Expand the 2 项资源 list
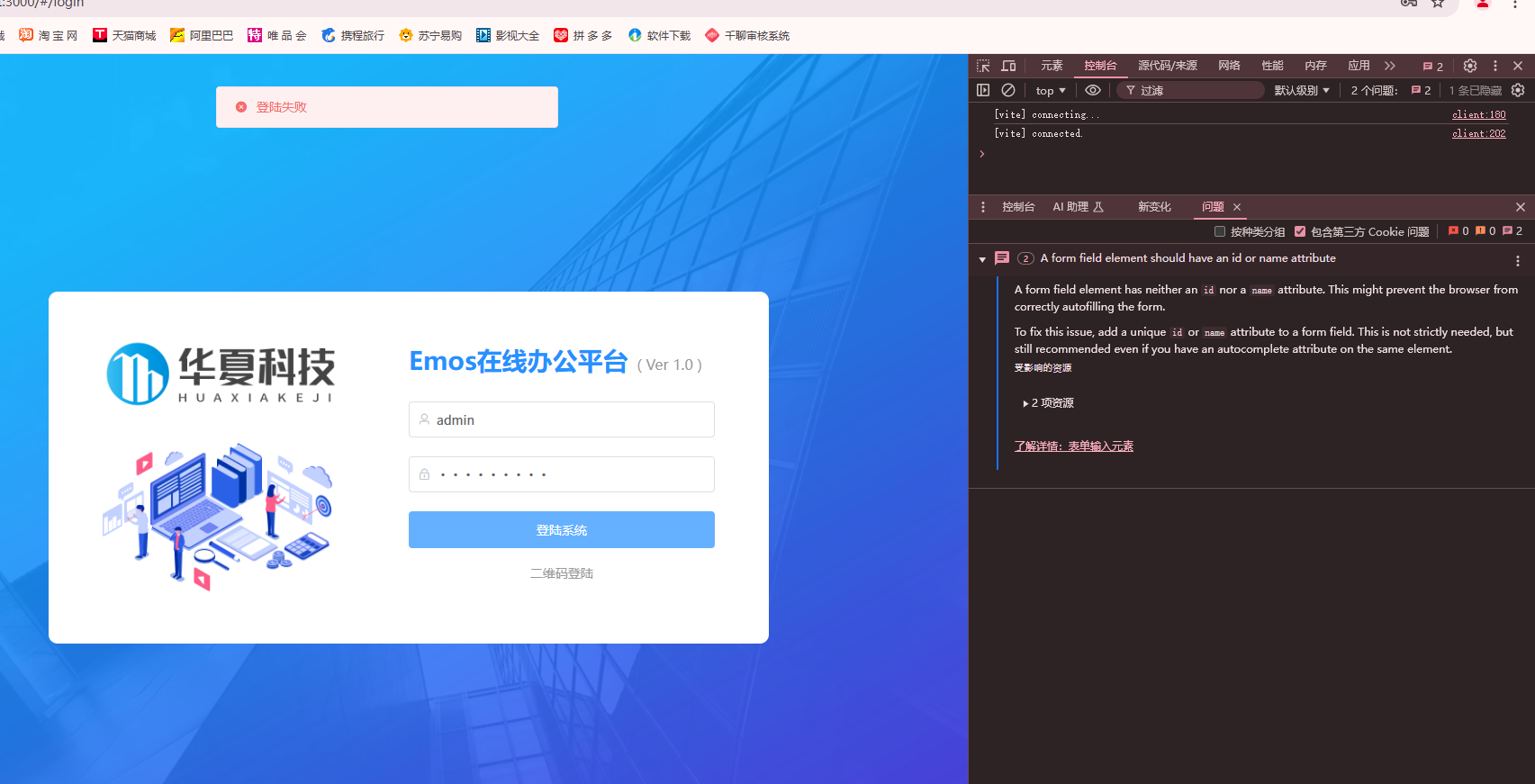 pos(1048,403)
